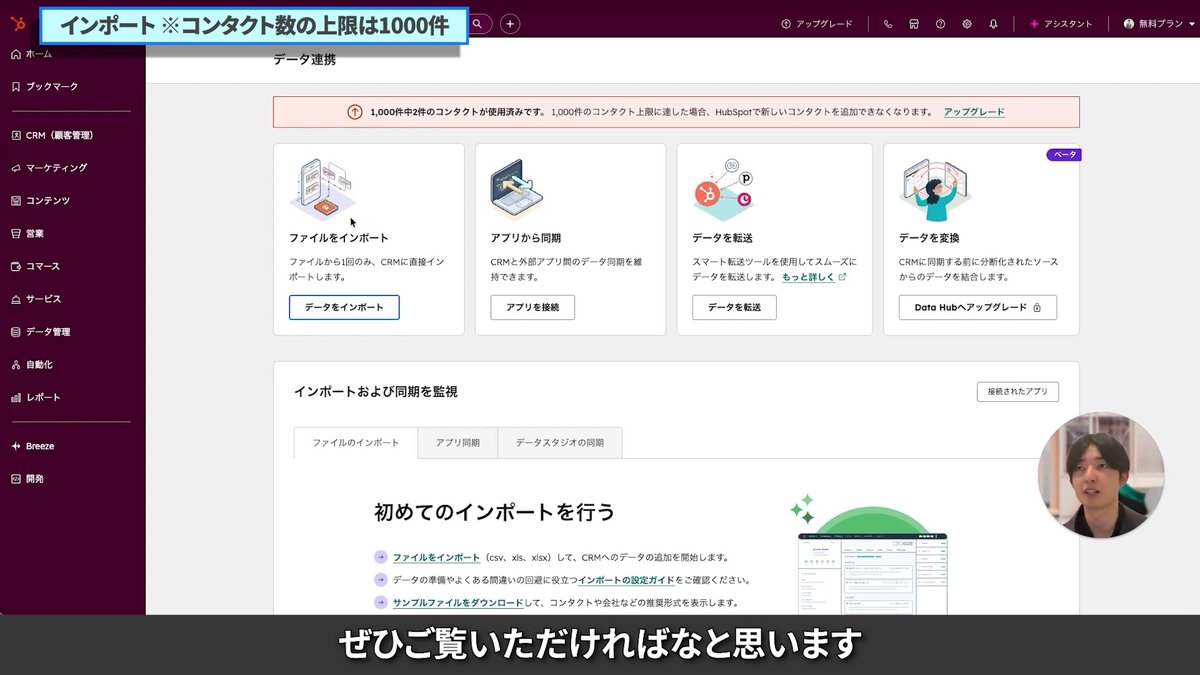Image resolution: width=1200 pixels, height=675 pixels.
Task: Open the アップグレード link in the contact limit banner
Action: 973,112
